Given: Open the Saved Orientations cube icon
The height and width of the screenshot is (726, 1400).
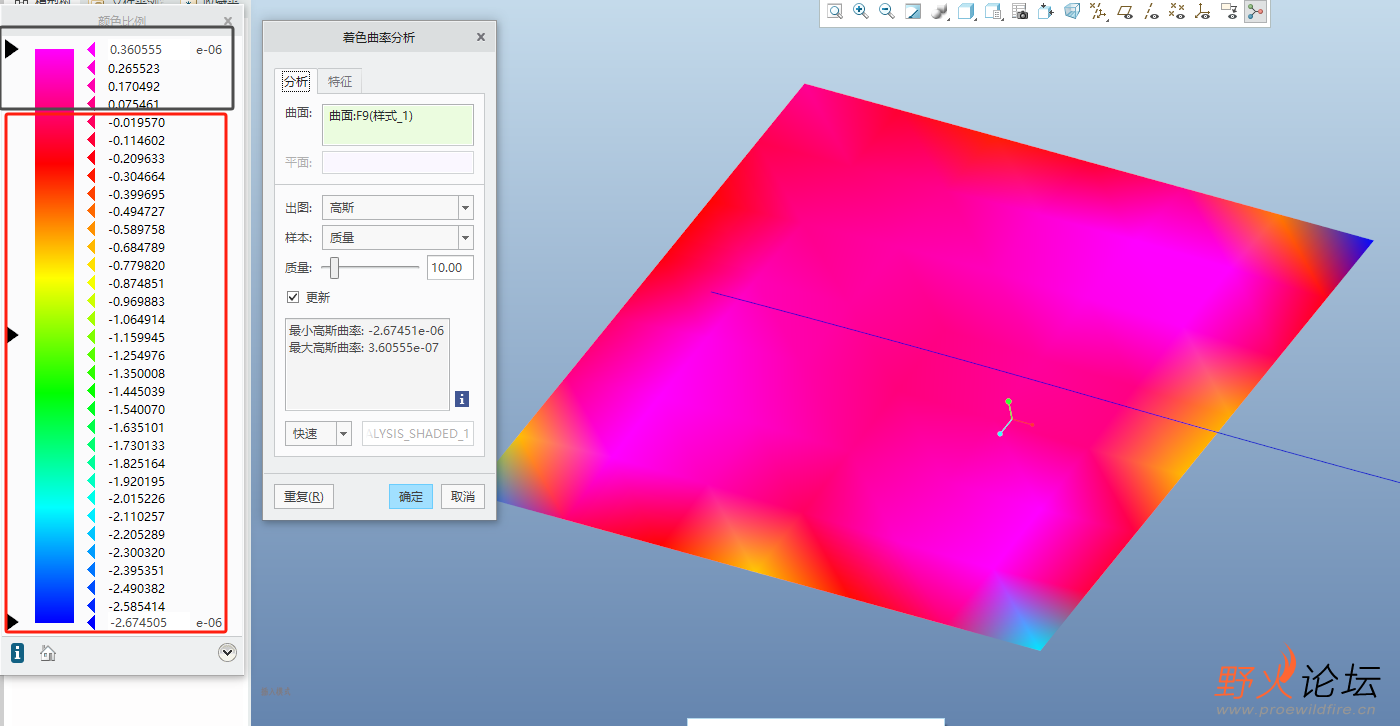Looking at the screenshot, I should (x=966, y=11).
